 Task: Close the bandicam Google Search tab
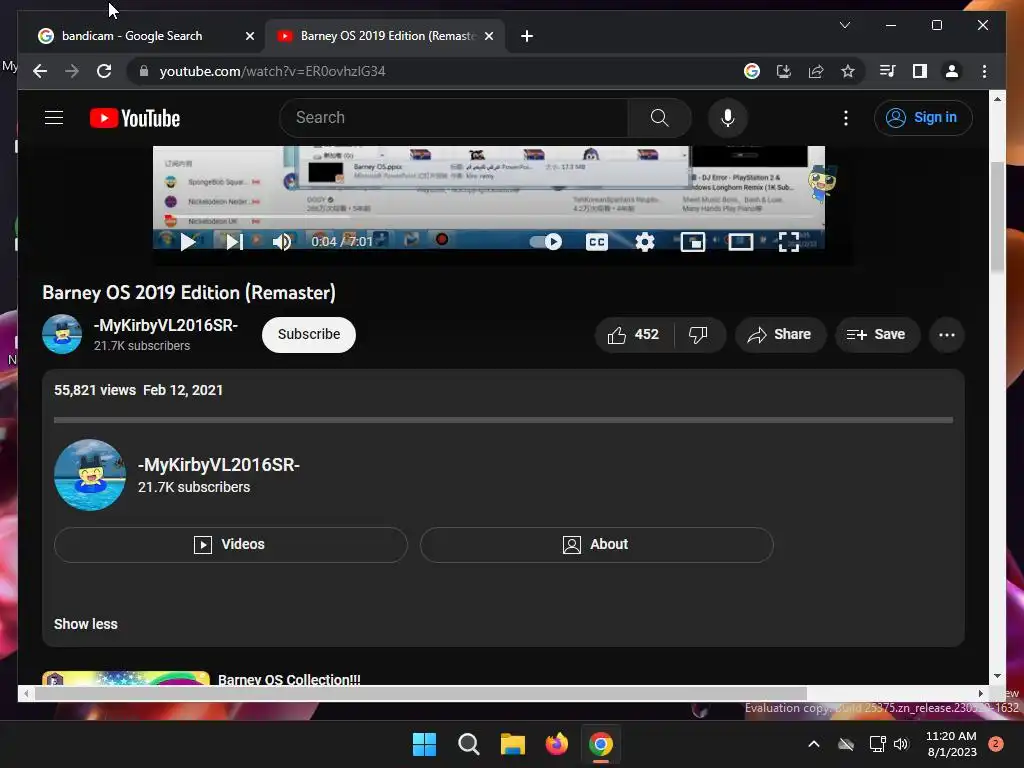click(x=249, y=37)
